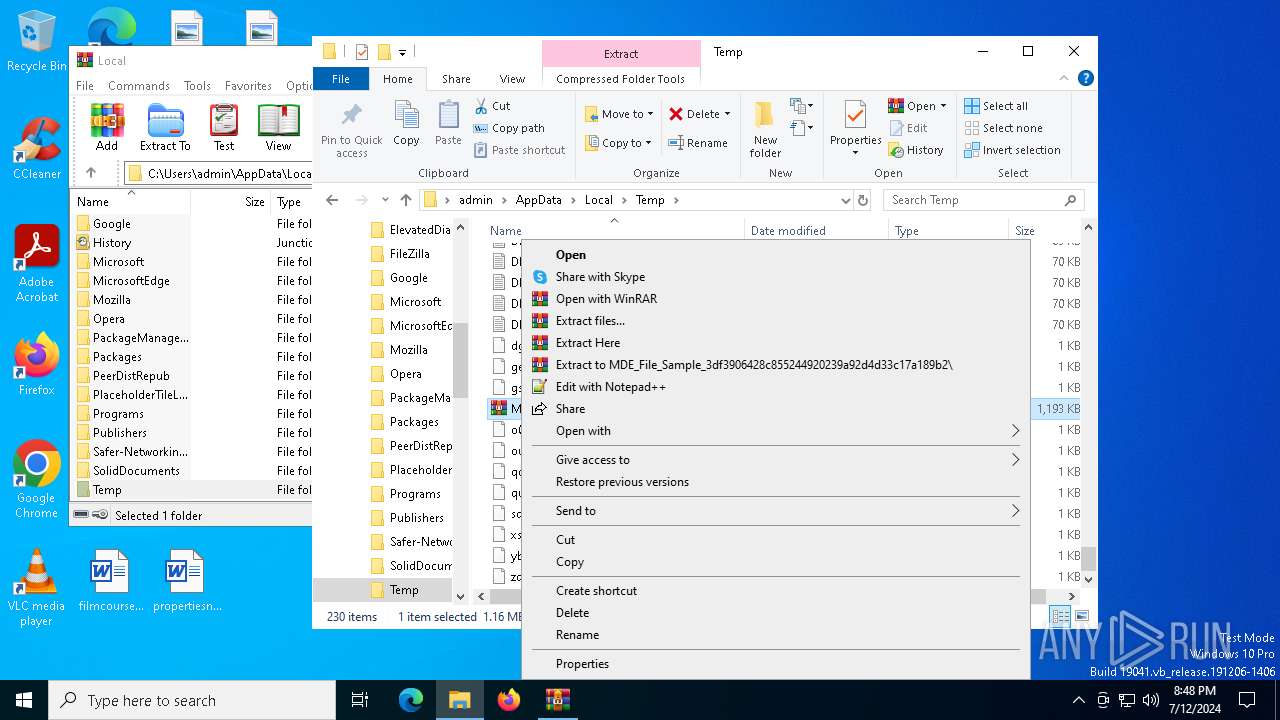Viewport: 1280px width, 720px height.
Task: Expand the Open ribbon dropdown arrow
Action: coord(943,106)
